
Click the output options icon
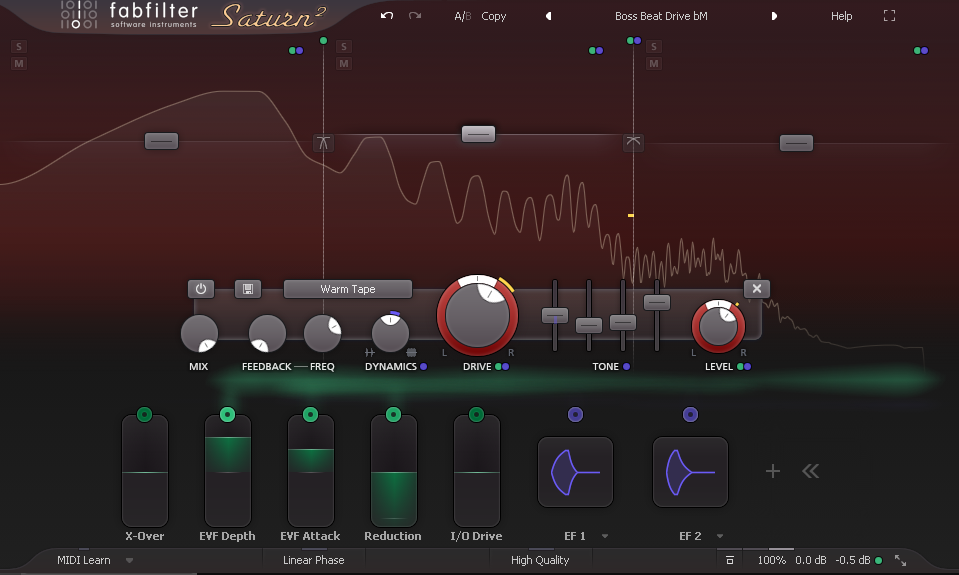[730, 560]
